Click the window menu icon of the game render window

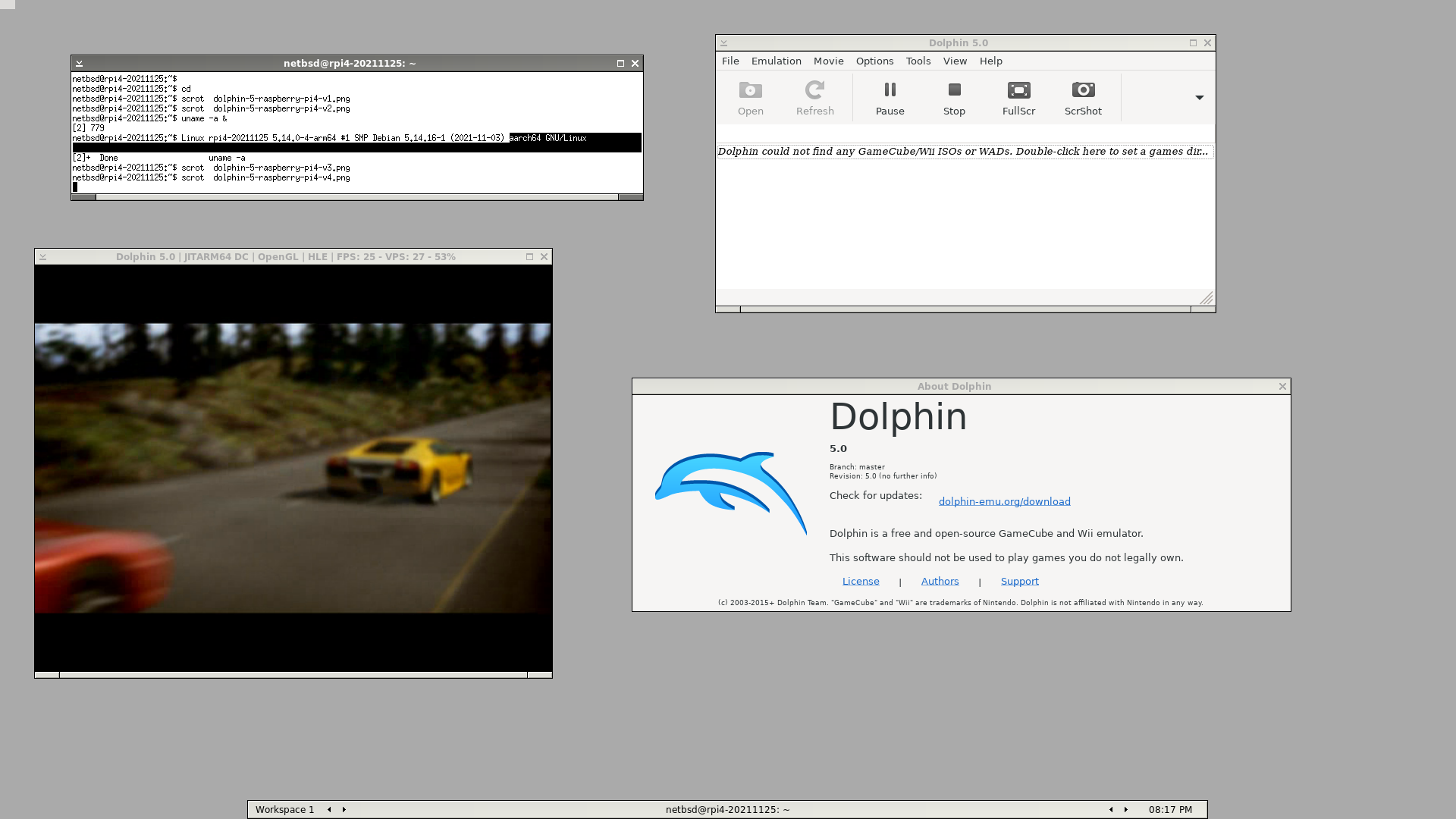tap(42, 257)
